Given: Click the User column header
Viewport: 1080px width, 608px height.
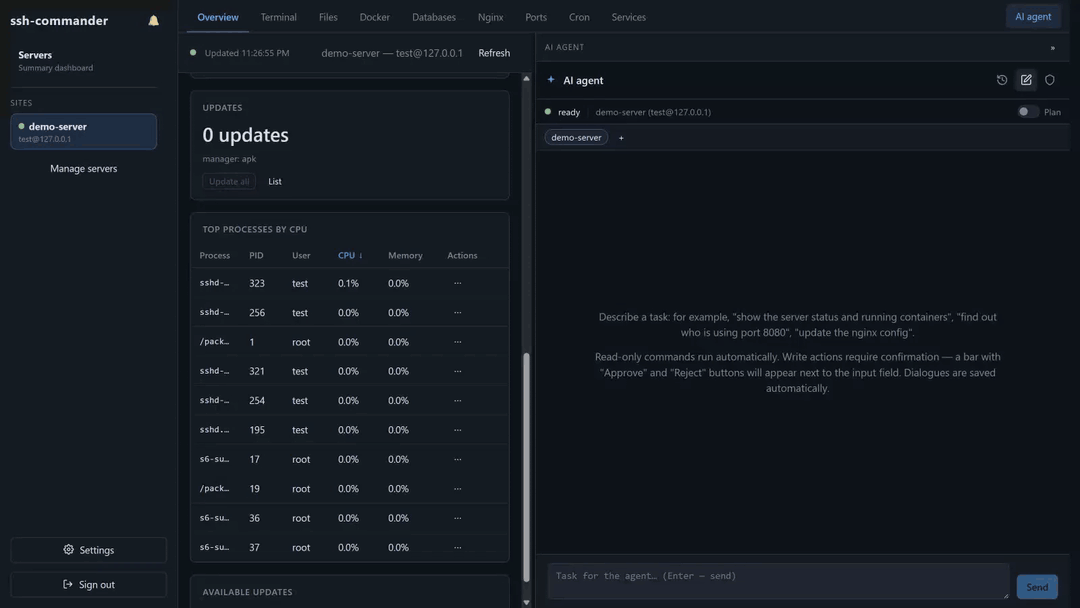Looking at the screenshot, I should click(301, 255).
